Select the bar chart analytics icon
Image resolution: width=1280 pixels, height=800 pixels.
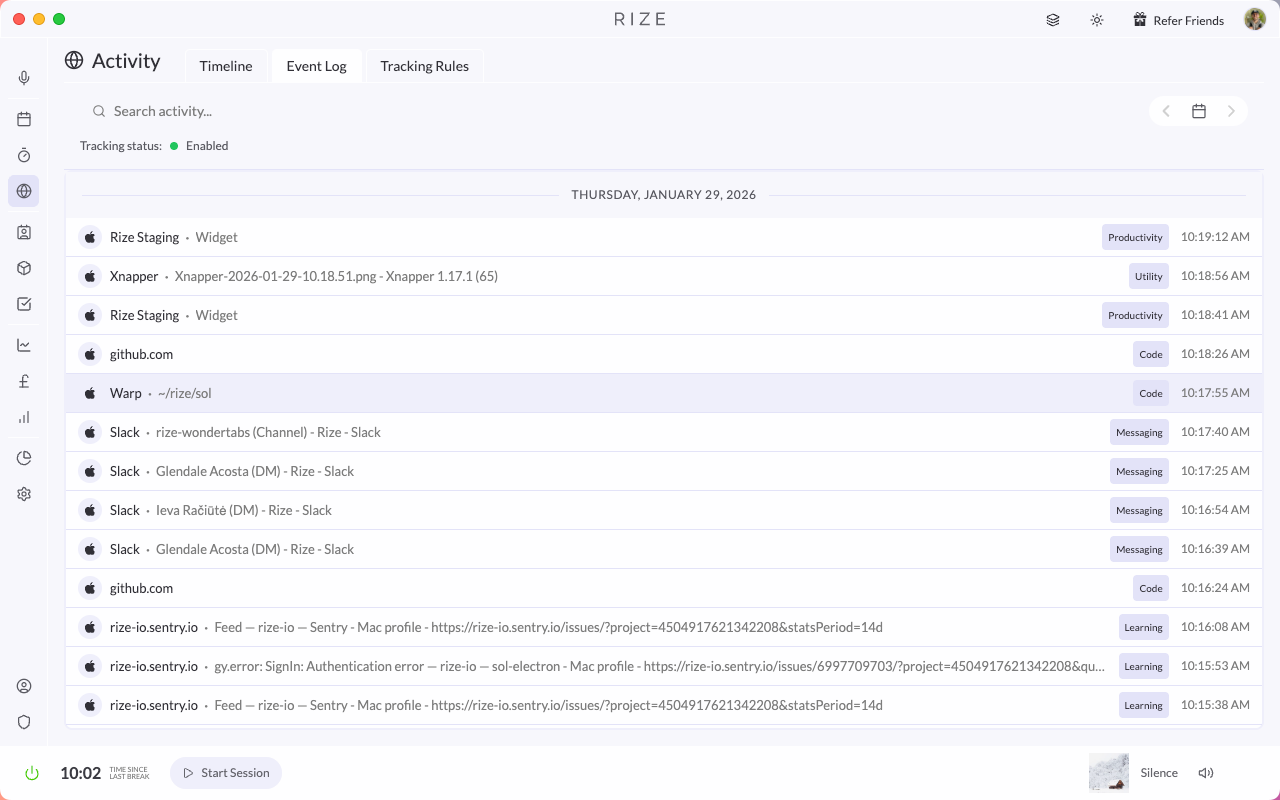tap(24, 417)
